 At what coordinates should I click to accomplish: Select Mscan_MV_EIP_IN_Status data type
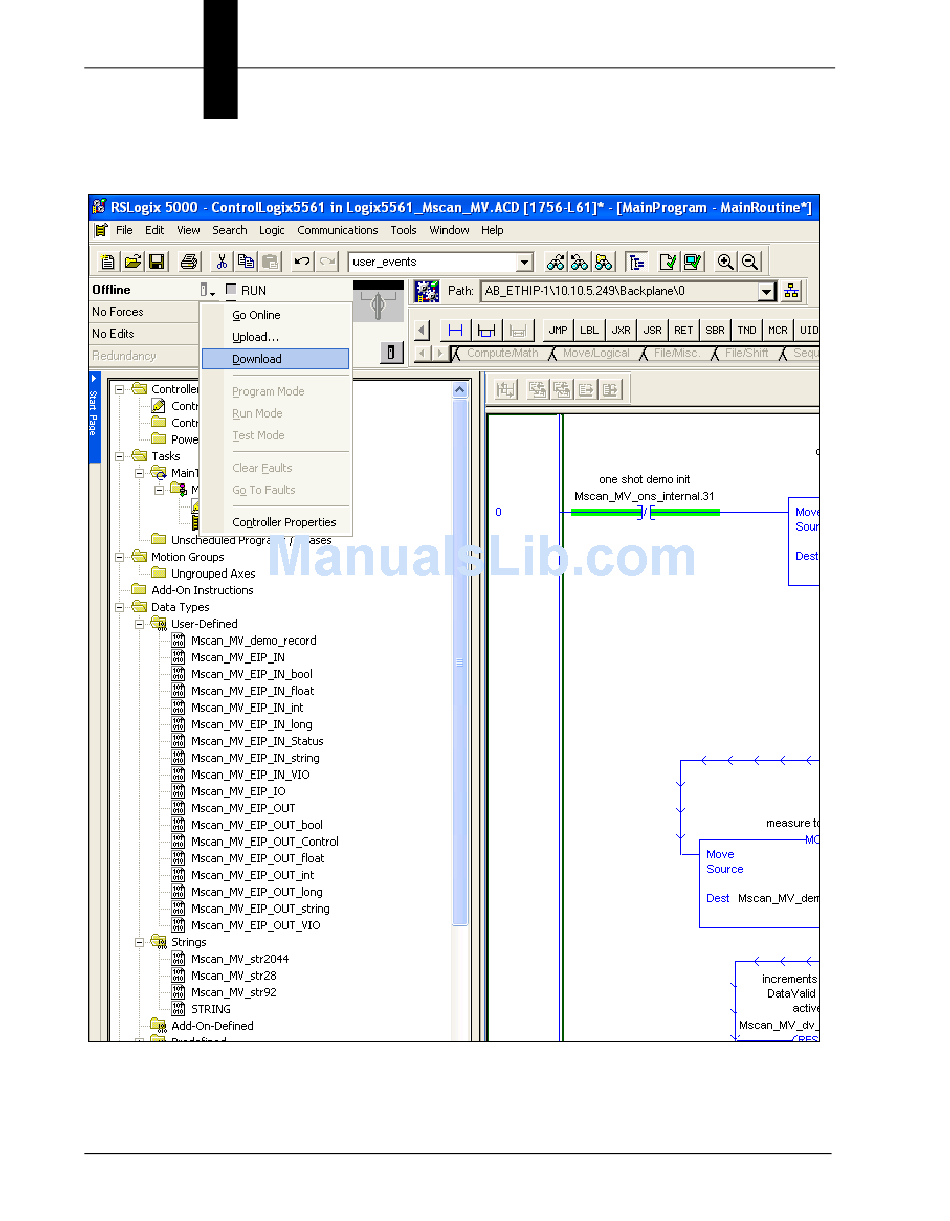257,741
